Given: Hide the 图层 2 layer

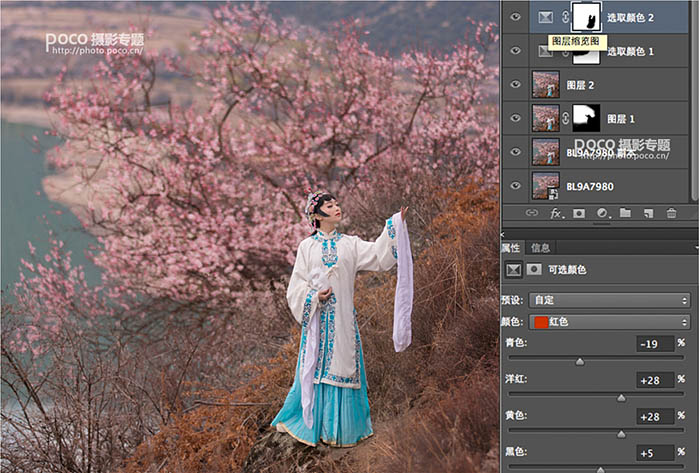Looking at the screenshot, I should pos(516,84).
